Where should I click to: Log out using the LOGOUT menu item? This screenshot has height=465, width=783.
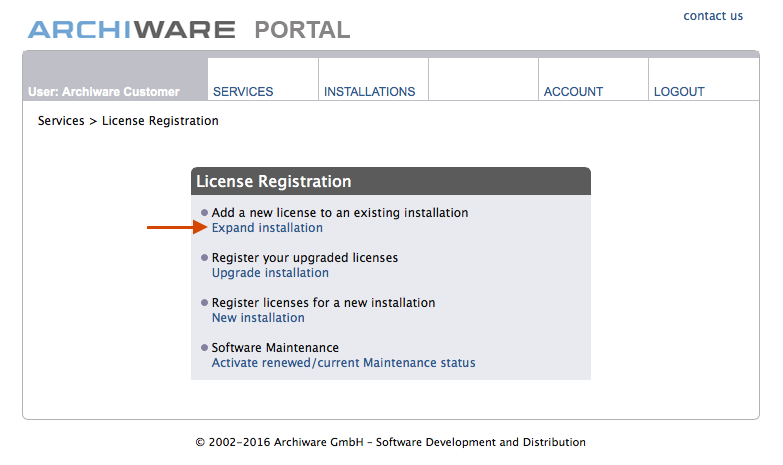(679, 91)
